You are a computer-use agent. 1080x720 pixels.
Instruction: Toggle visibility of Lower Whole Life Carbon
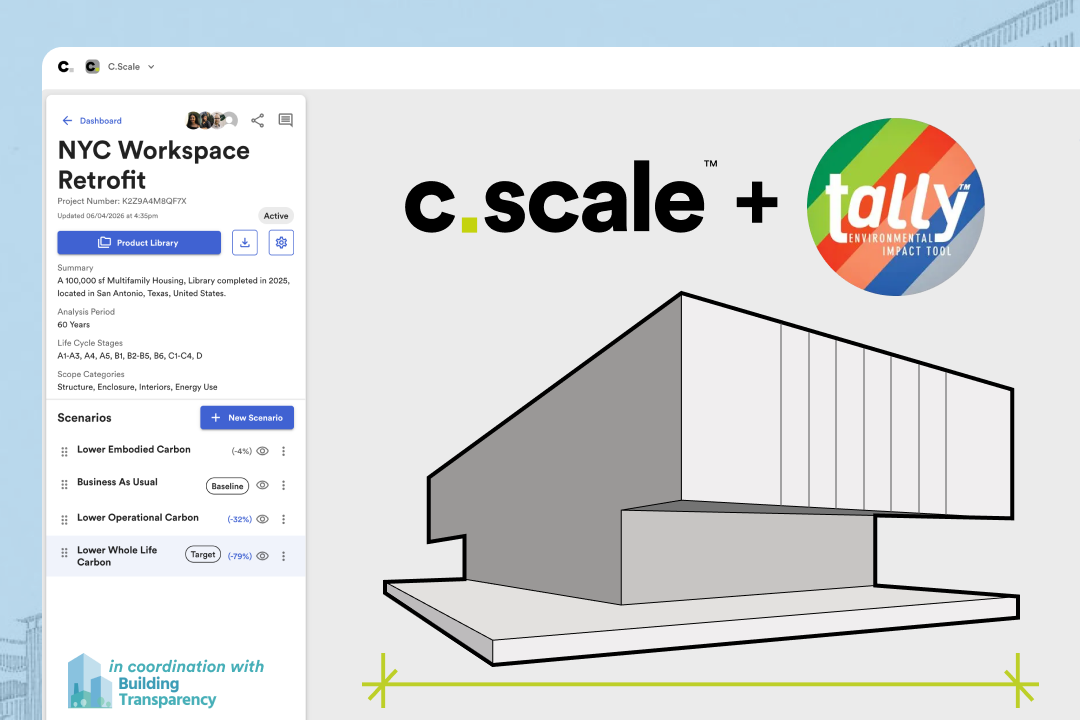tap(262, 556)
